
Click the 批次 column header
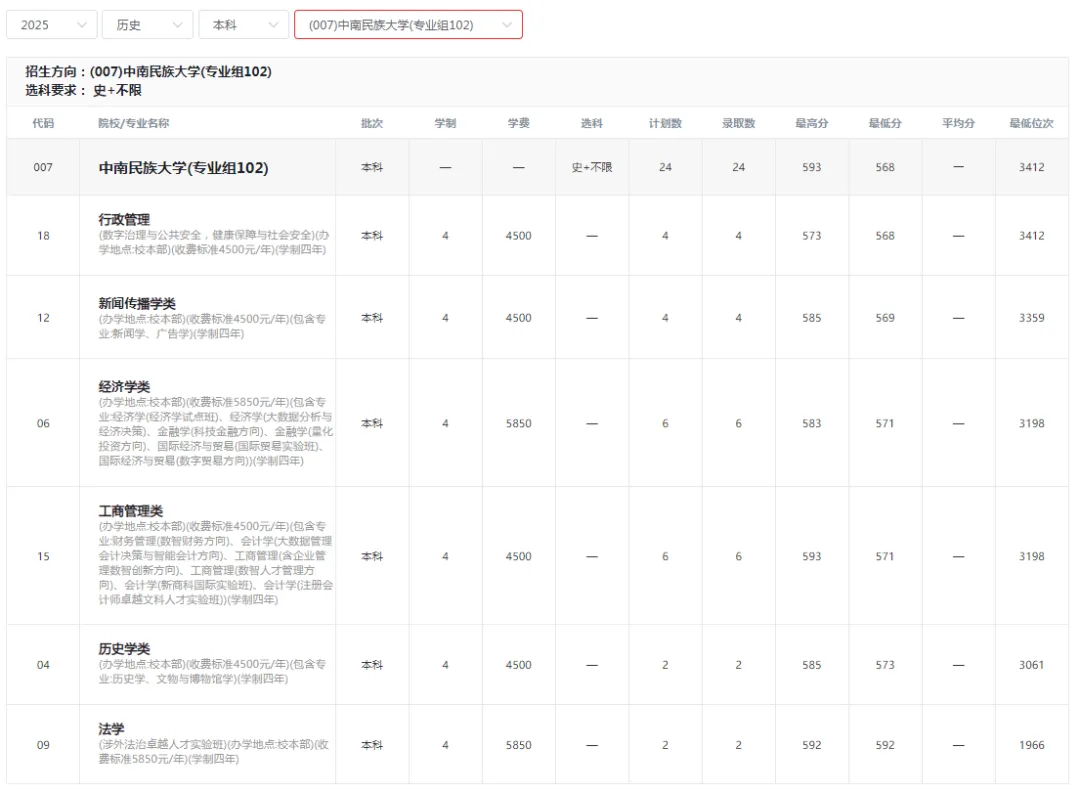coord(372,123)
